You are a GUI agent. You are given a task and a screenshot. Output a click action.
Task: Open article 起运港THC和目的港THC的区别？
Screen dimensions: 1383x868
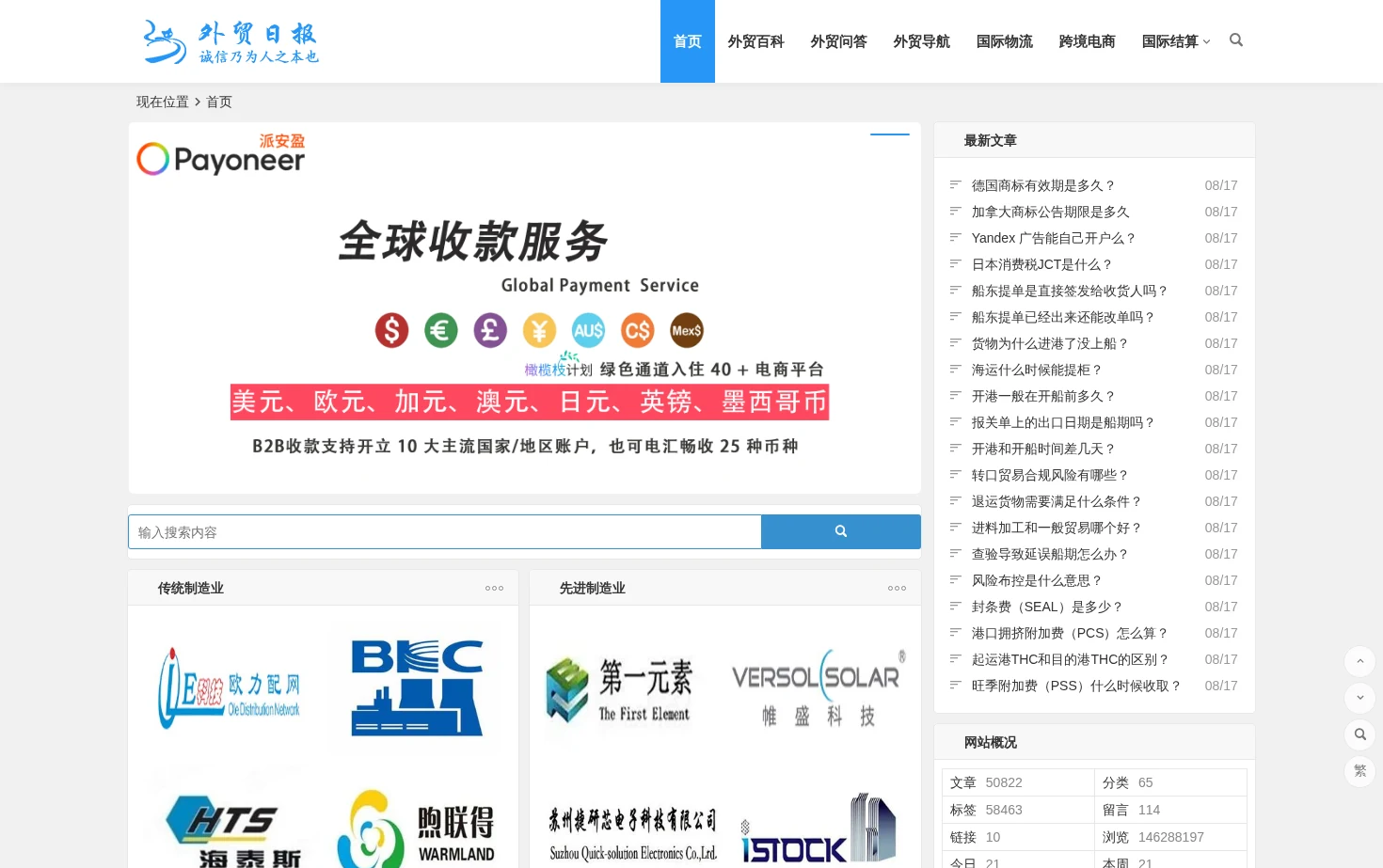pos(1070,659)
